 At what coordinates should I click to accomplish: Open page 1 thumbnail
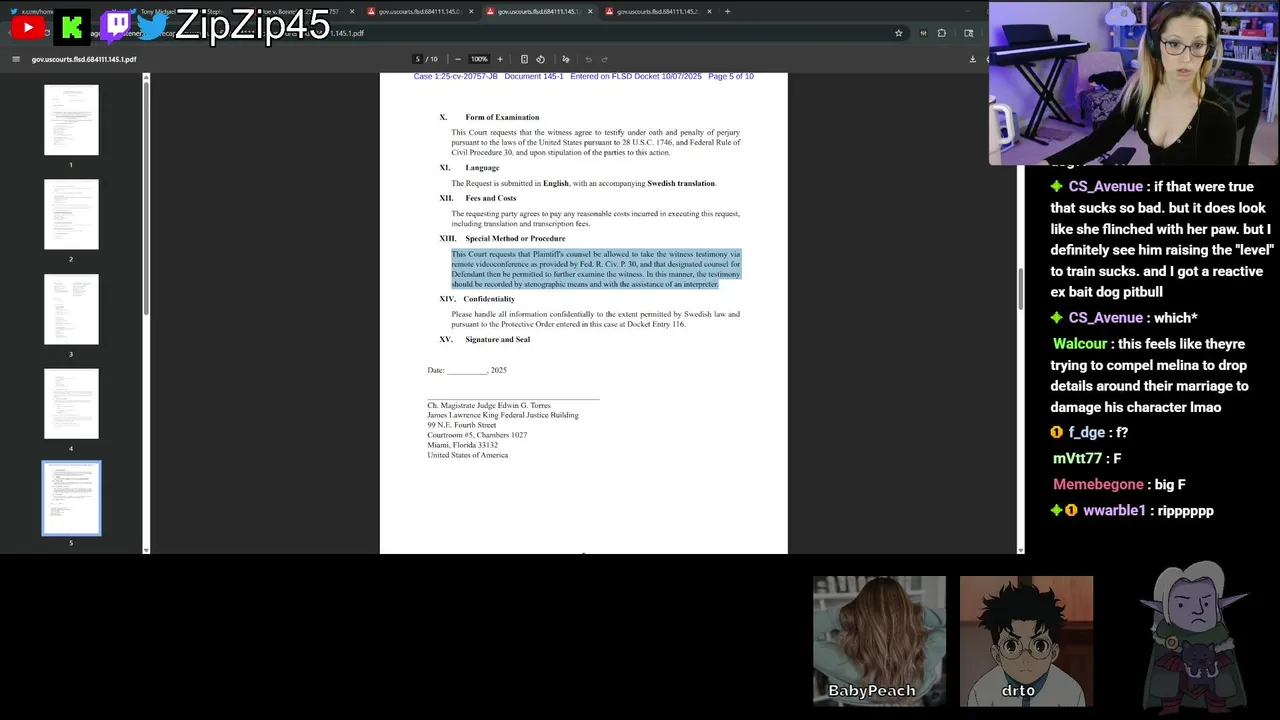[x=71, y=120]
